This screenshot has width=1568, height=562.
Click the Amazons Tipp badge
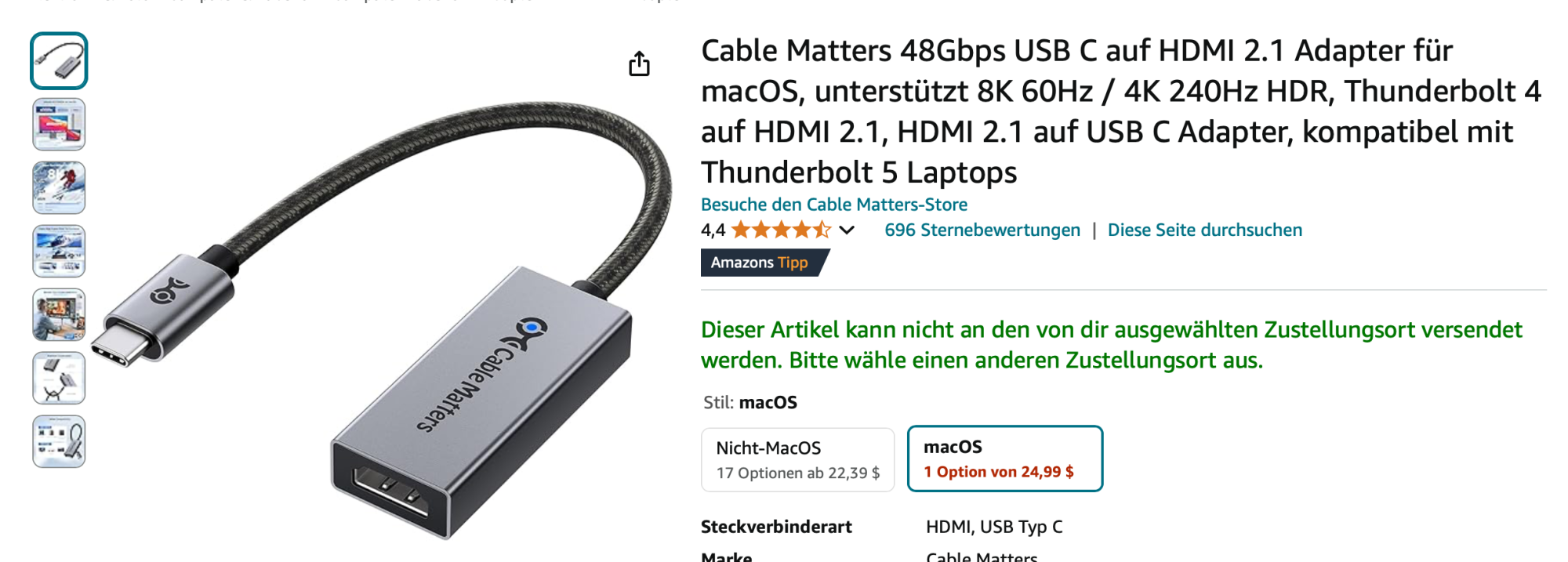764,263
